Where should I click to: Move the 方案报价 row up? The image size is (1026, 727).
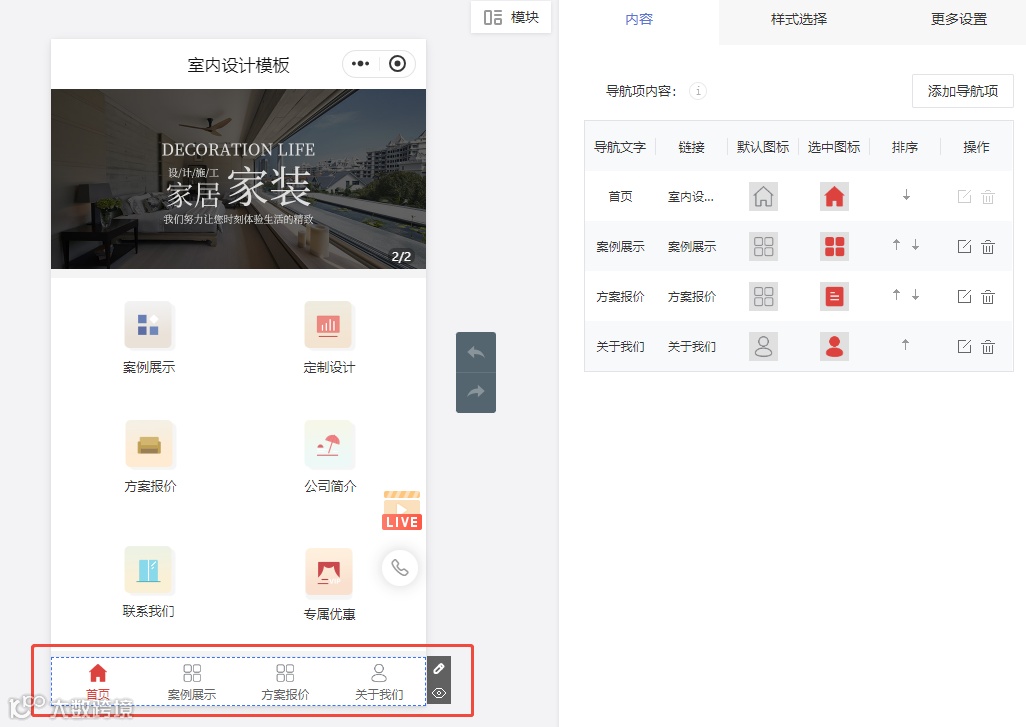(x=896, y=294)
